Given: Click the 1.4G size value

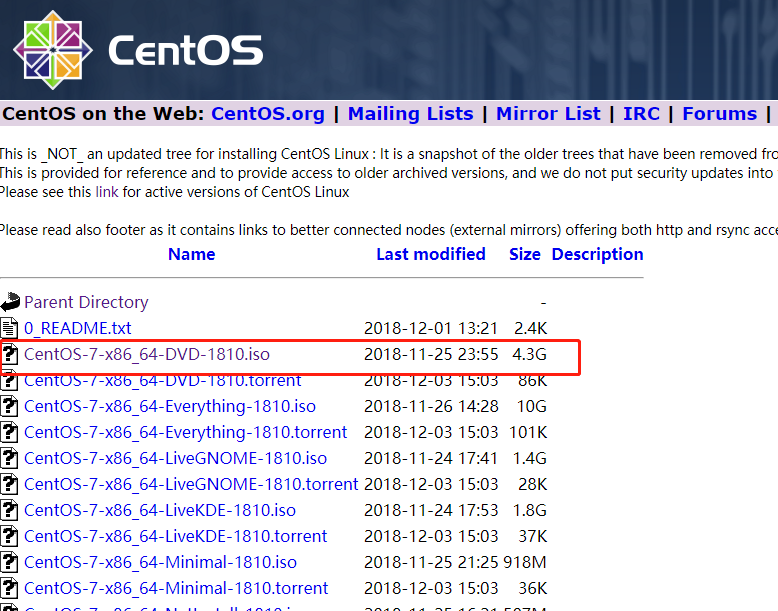Looking at the screenshot, I should pos(529,458).
